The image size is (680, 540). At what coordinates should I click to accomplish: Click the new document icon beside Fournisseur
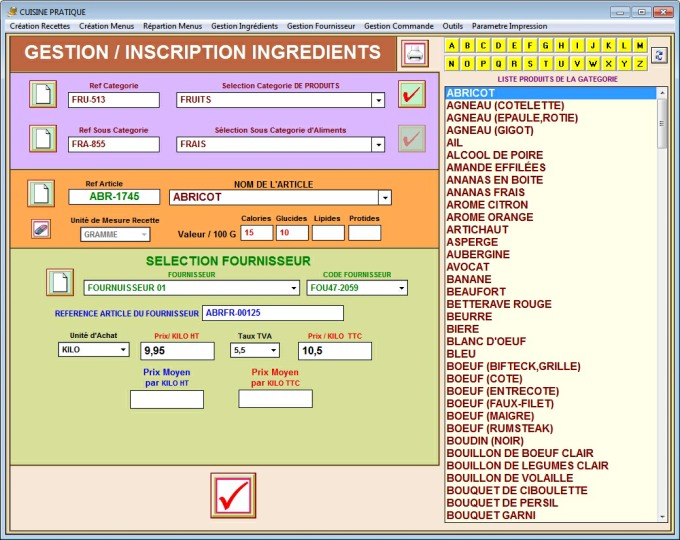click(59, 282)
